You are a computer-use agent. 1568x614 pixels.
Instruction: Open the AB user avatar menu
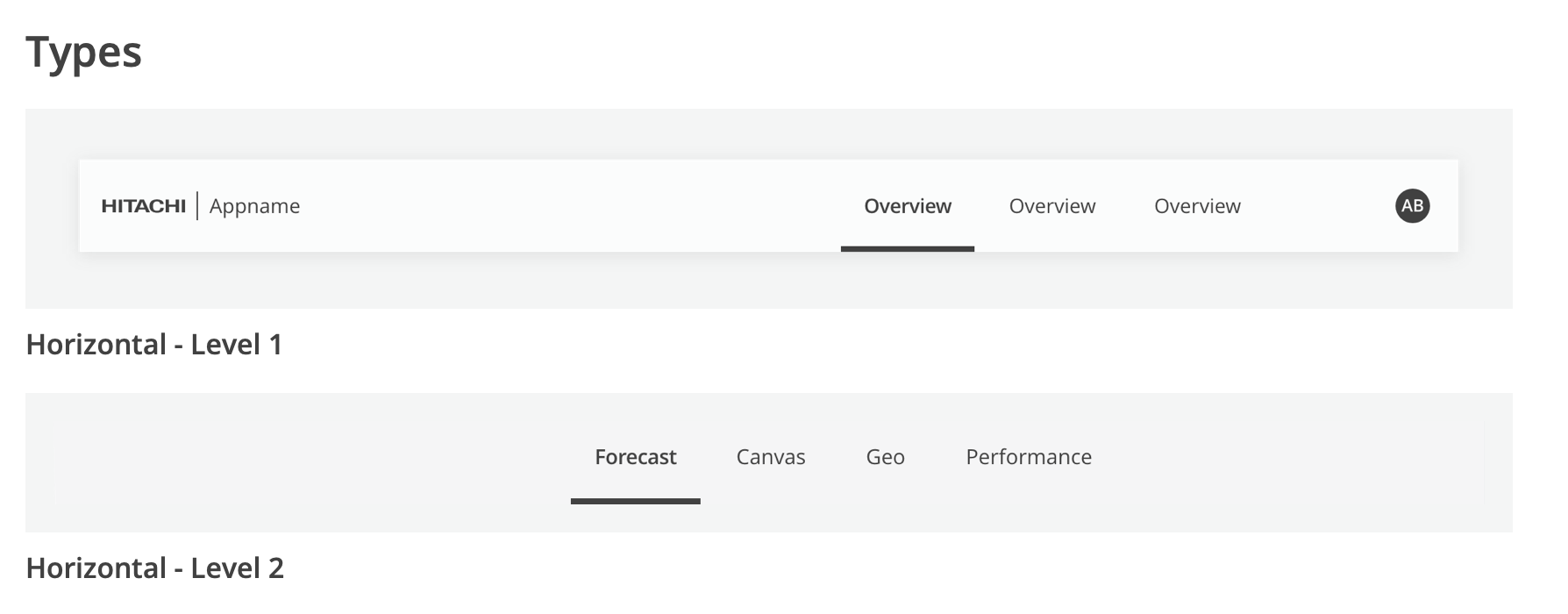click(x=1412, y=206)
